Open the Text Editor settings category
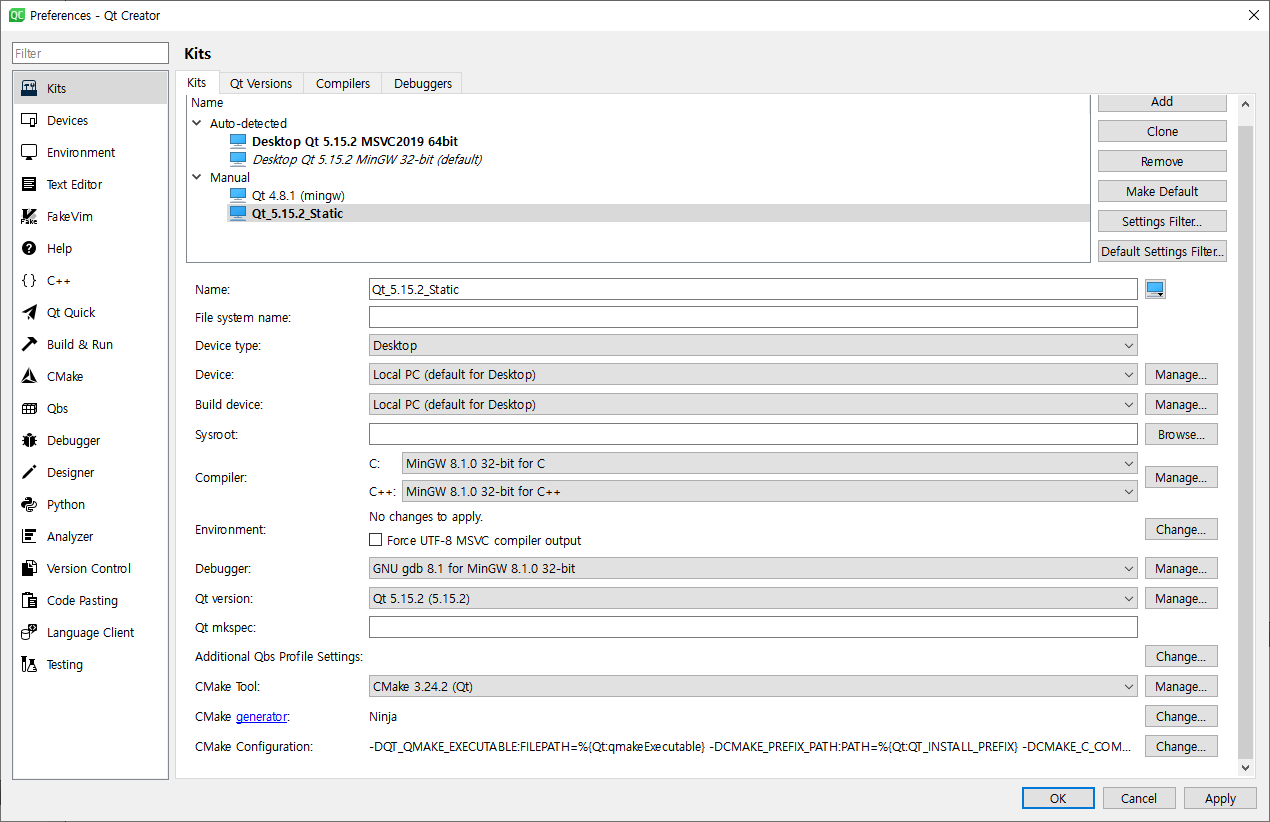 pos(90,184)
